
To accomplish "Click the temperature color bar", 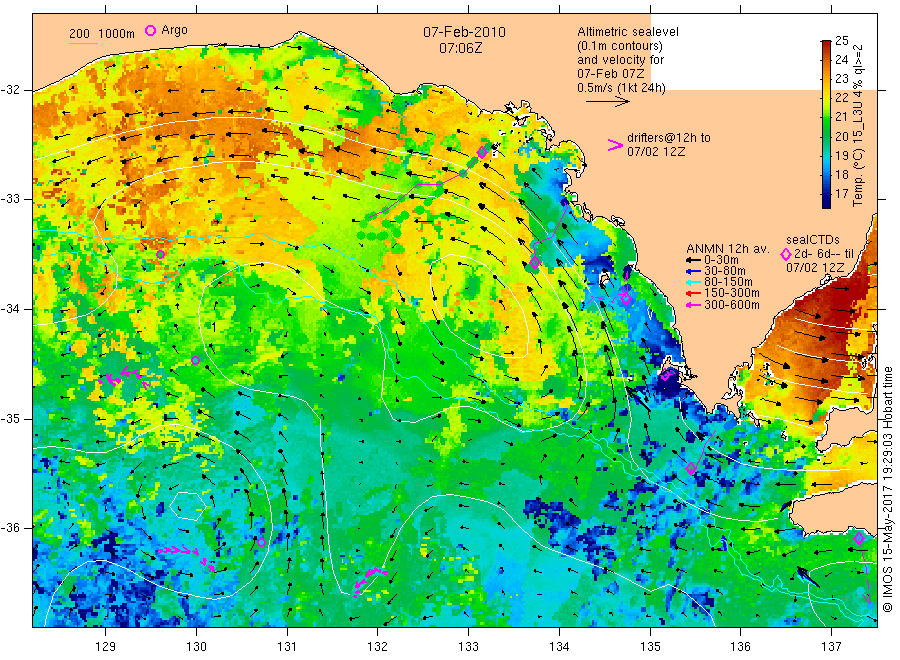I will [826, 124].
